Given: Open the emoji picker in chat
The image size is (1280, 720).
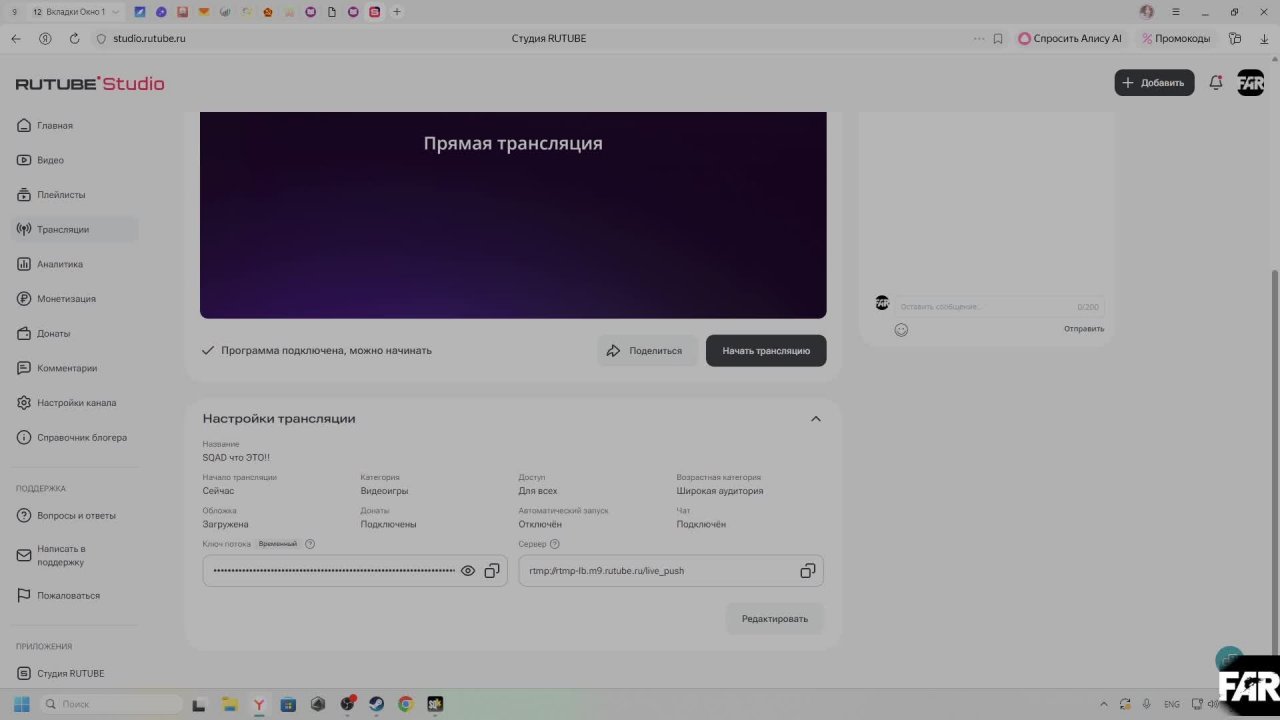Looking at the screenshot, I should [x=901, y=330].
